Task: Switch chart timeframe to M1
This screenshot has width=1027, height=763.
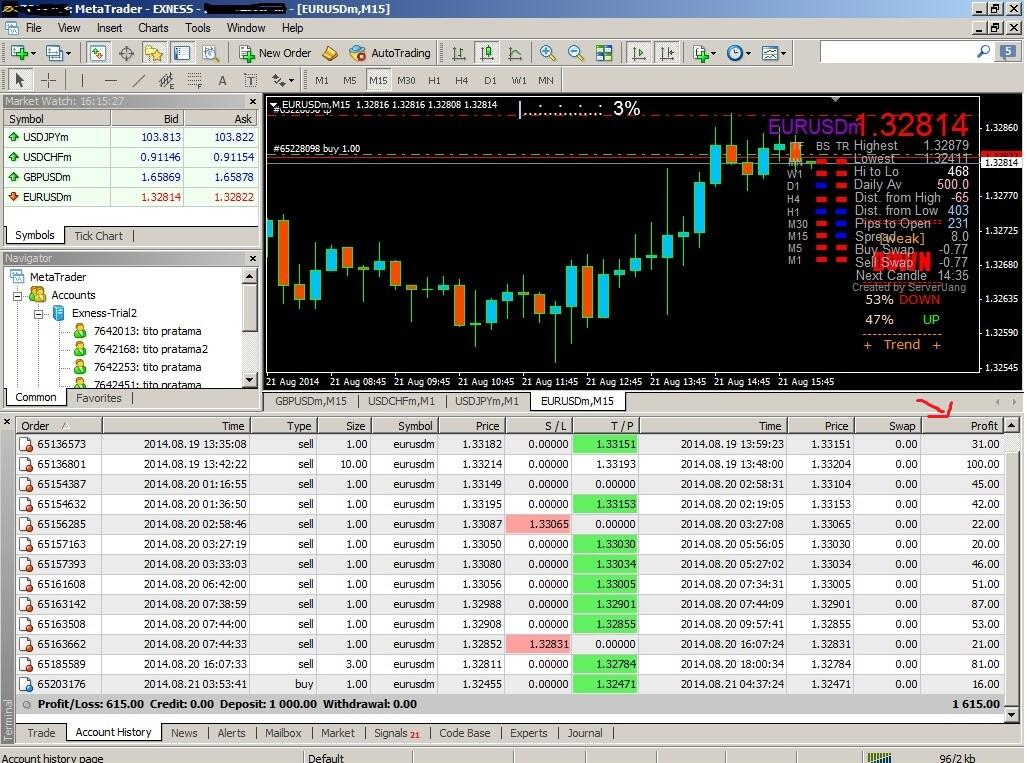Action: click(x=322, y=81)
